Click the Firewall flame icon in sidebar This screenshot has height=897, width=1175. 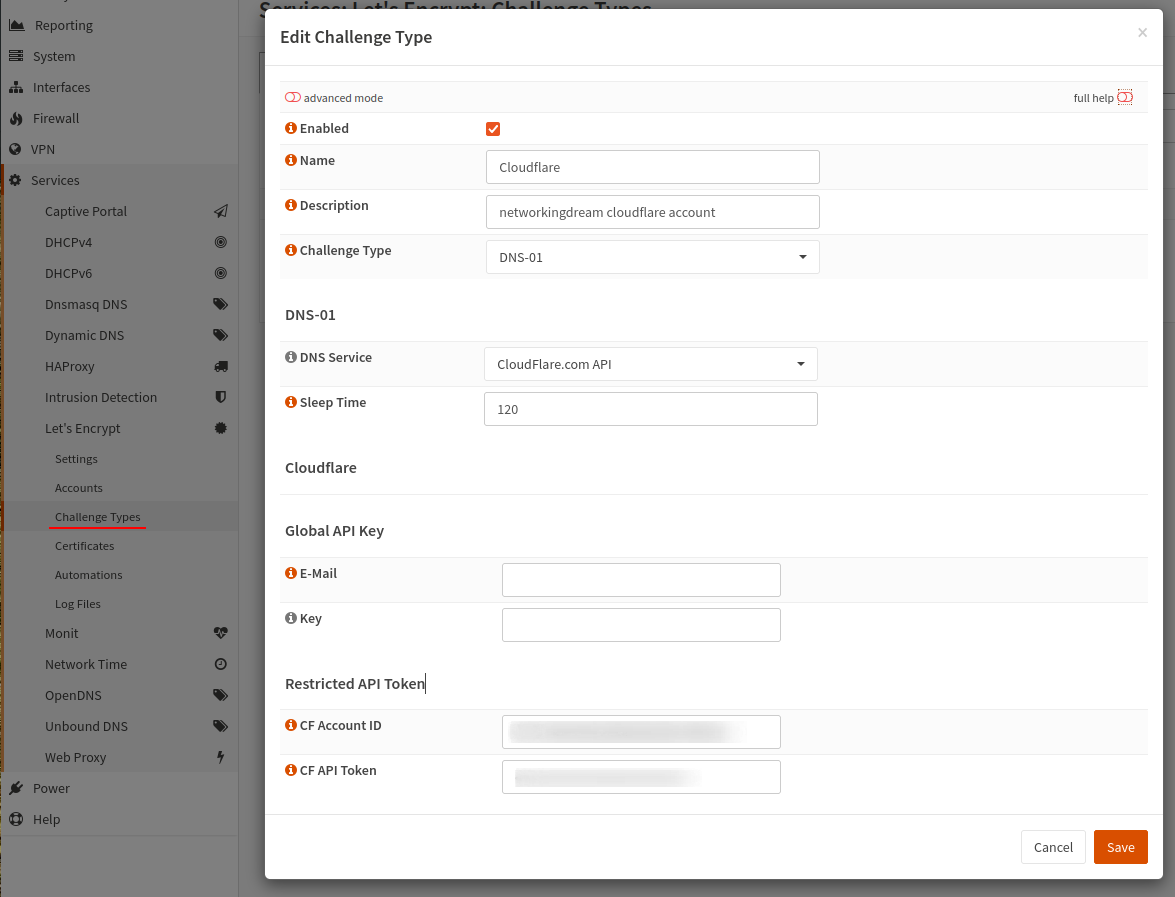(x=16, y=118)
